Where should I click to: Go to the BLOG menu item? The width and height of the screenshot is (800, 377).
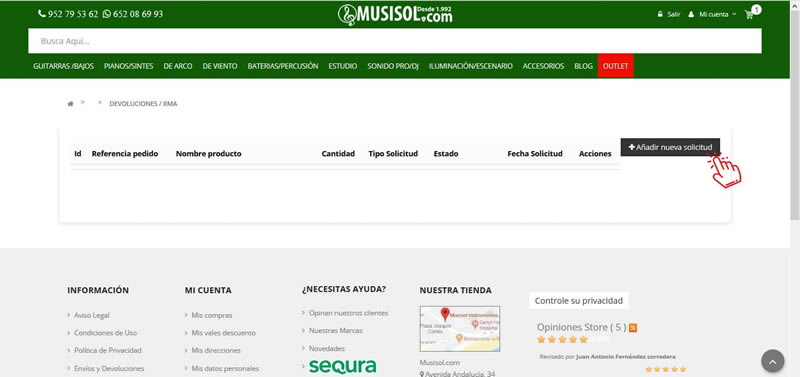click(x=583, y=66)
